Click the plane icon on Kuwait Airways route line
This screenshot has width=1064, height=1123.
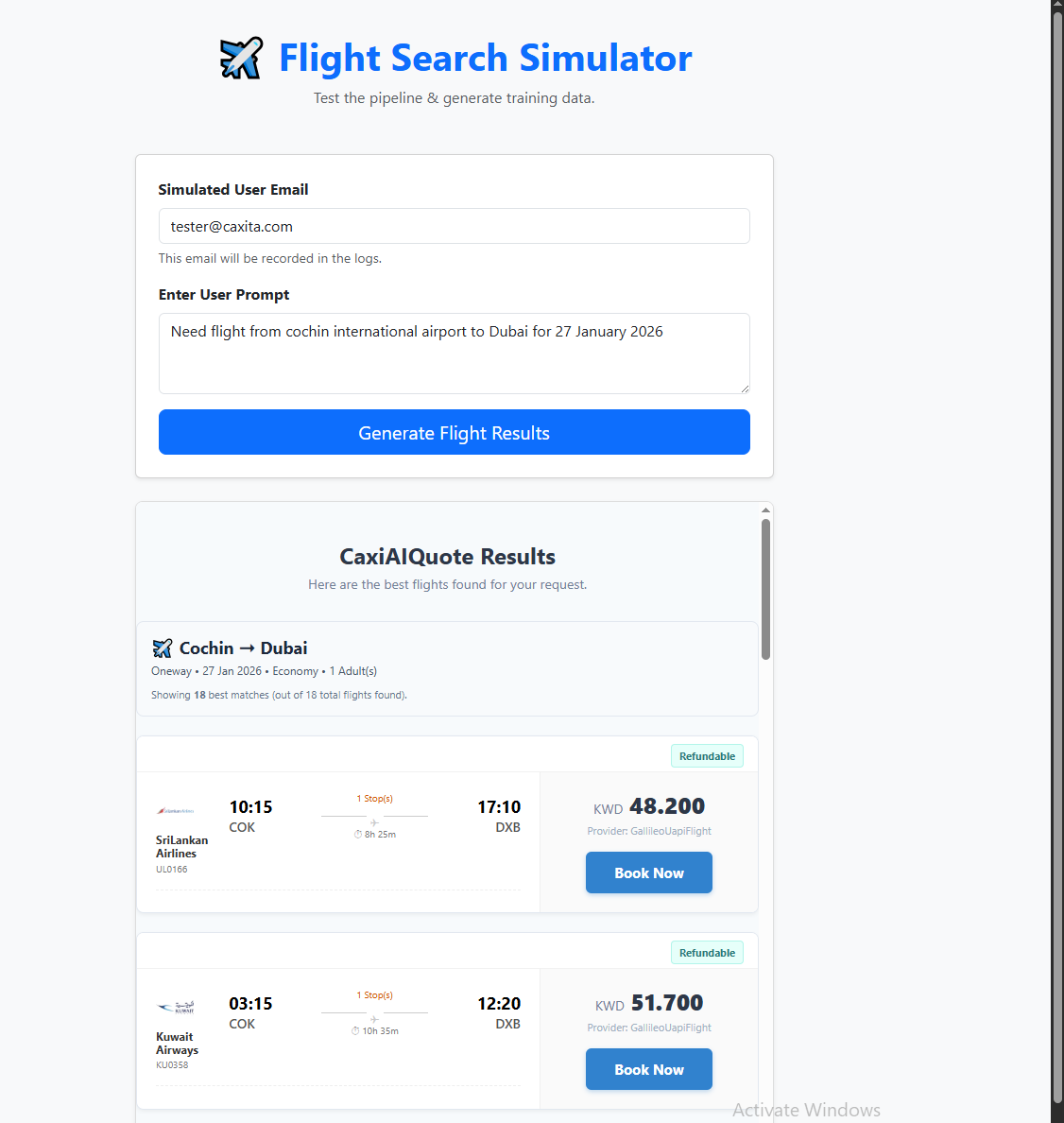pyautogui.click(x=374, y=1019)
